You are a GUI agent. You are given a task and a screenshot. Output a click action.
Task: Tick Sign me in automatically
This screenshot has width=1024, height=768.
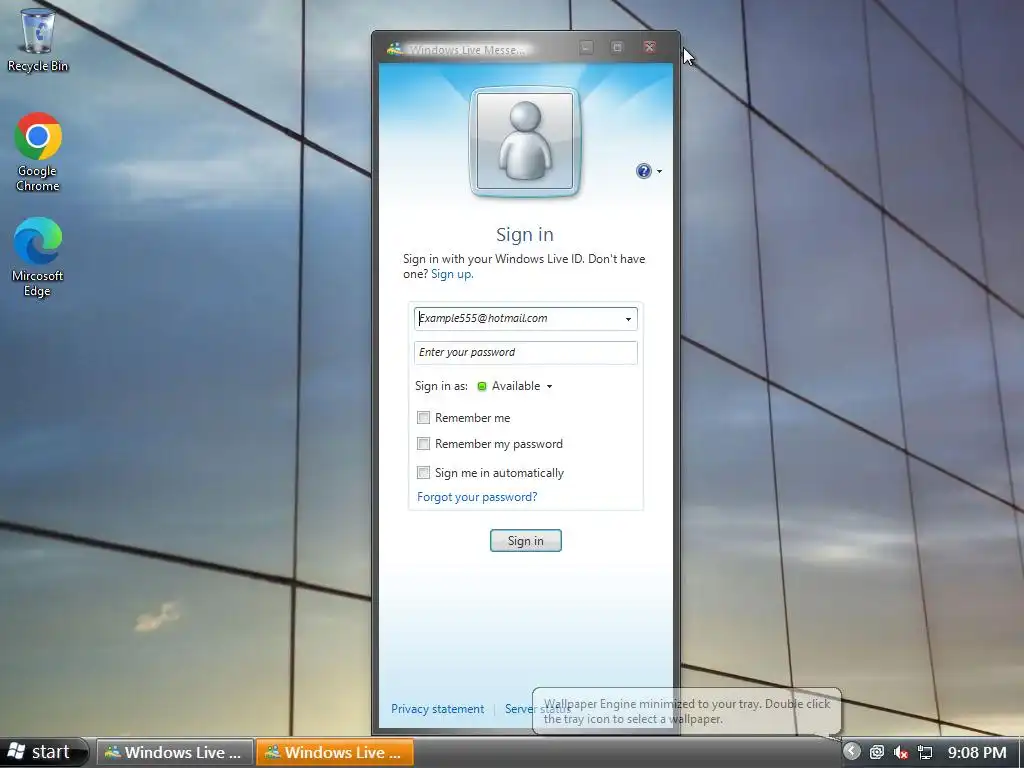[x=423, y=472]
